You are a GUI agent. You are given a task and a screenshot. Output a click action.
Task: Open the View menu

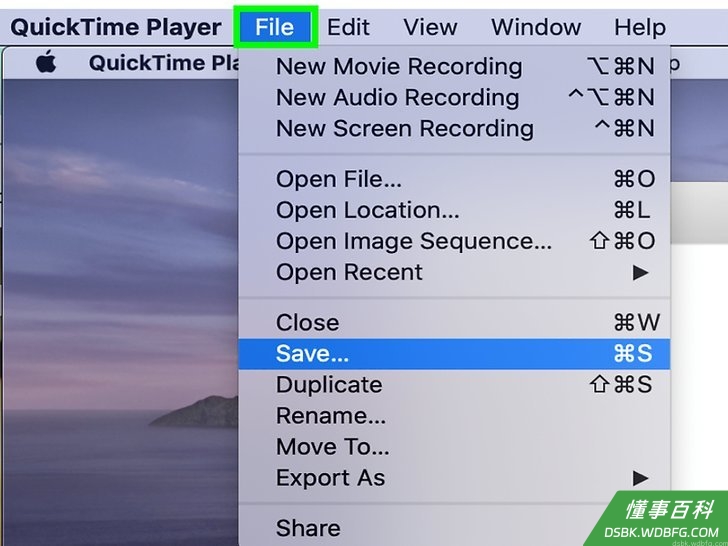430,27
